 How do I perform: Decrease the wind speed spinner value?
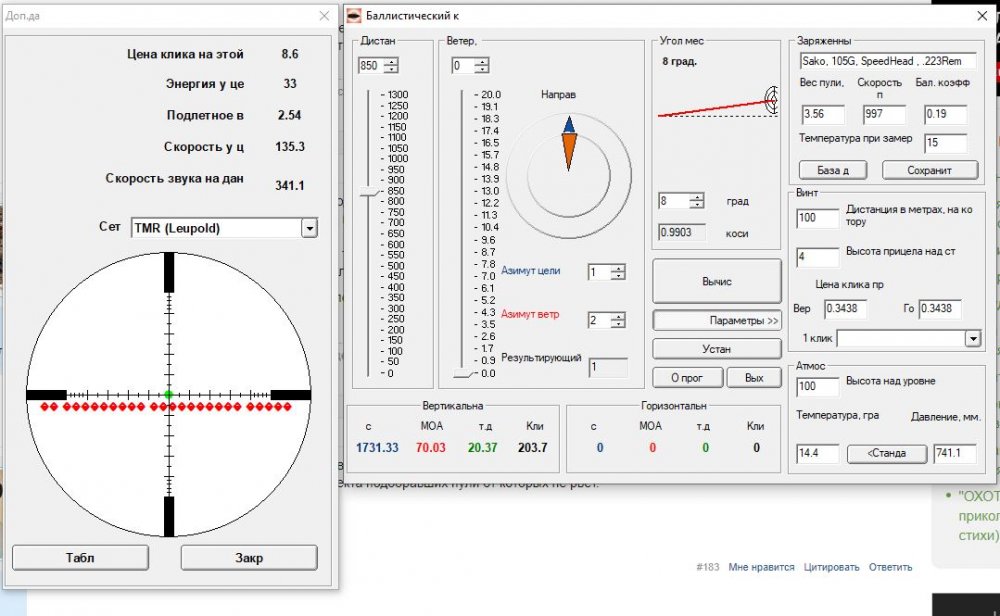click(x=483, y=70)
